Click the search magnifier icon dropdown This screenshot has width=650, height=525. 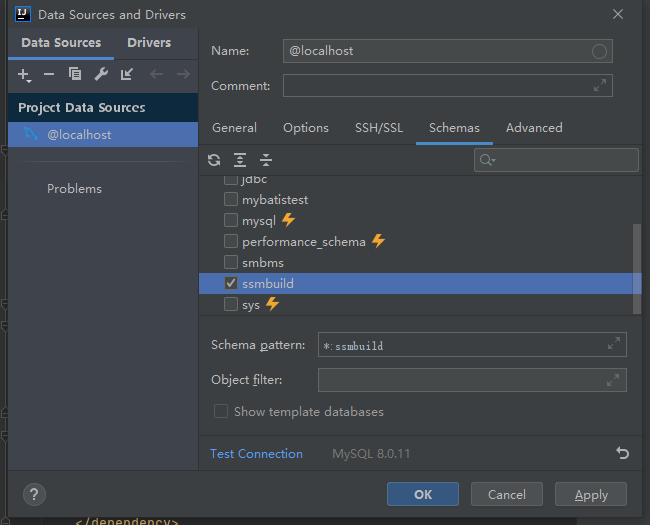pyautogui.click(x=488, y=160)
